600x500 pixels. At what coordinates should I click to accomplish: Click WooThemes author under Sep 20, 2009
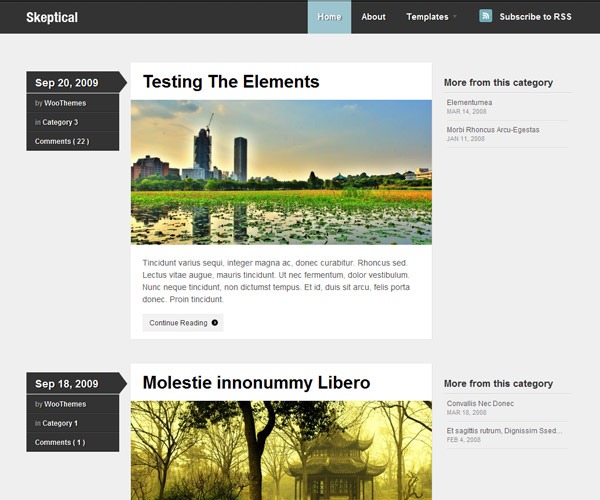(x=65, y=103)
